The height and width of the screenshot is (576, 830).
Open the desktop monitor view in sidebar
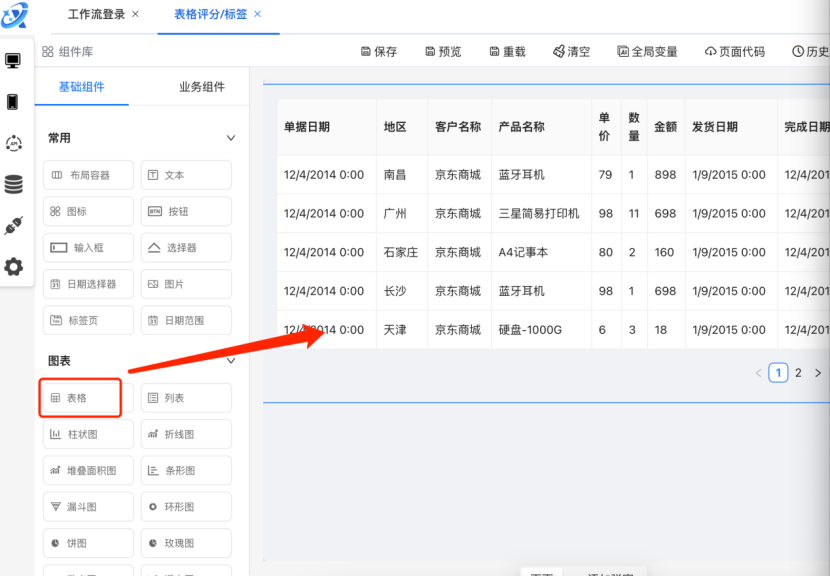pyautogui.click(x=13, y=61)
